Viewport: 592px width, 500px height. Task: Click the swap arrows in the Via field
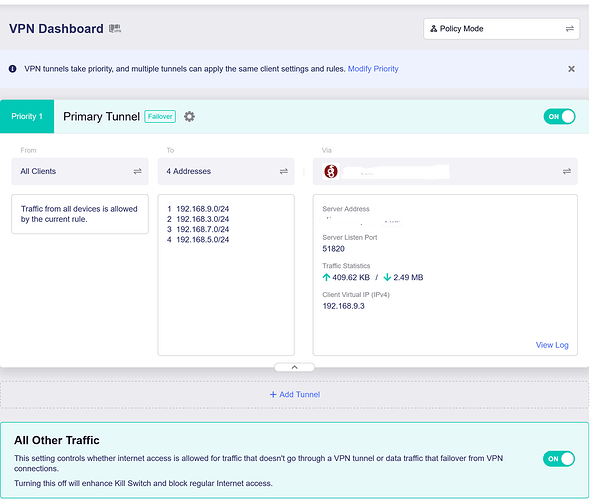[x=567, y=171]
